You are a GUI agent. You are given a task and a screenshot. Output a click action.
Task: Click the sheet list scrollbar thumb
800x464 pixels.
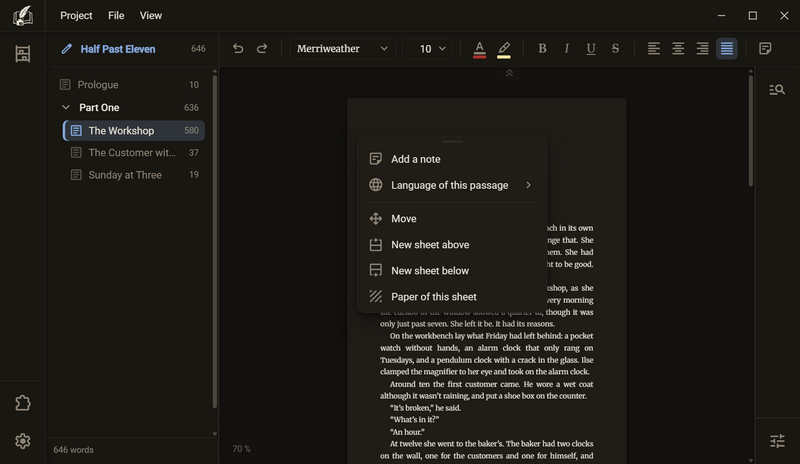point(215,241)
